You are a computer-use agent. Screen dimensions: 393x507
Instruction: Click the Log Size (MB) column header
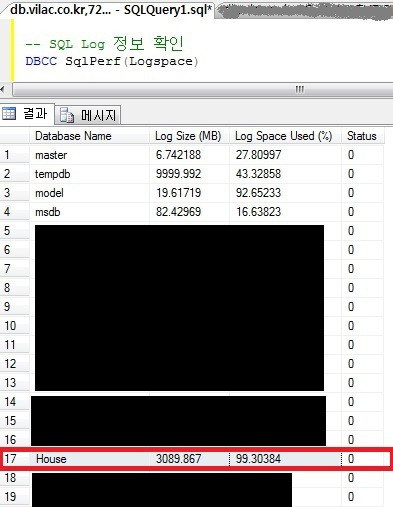[x=188, y=136]
